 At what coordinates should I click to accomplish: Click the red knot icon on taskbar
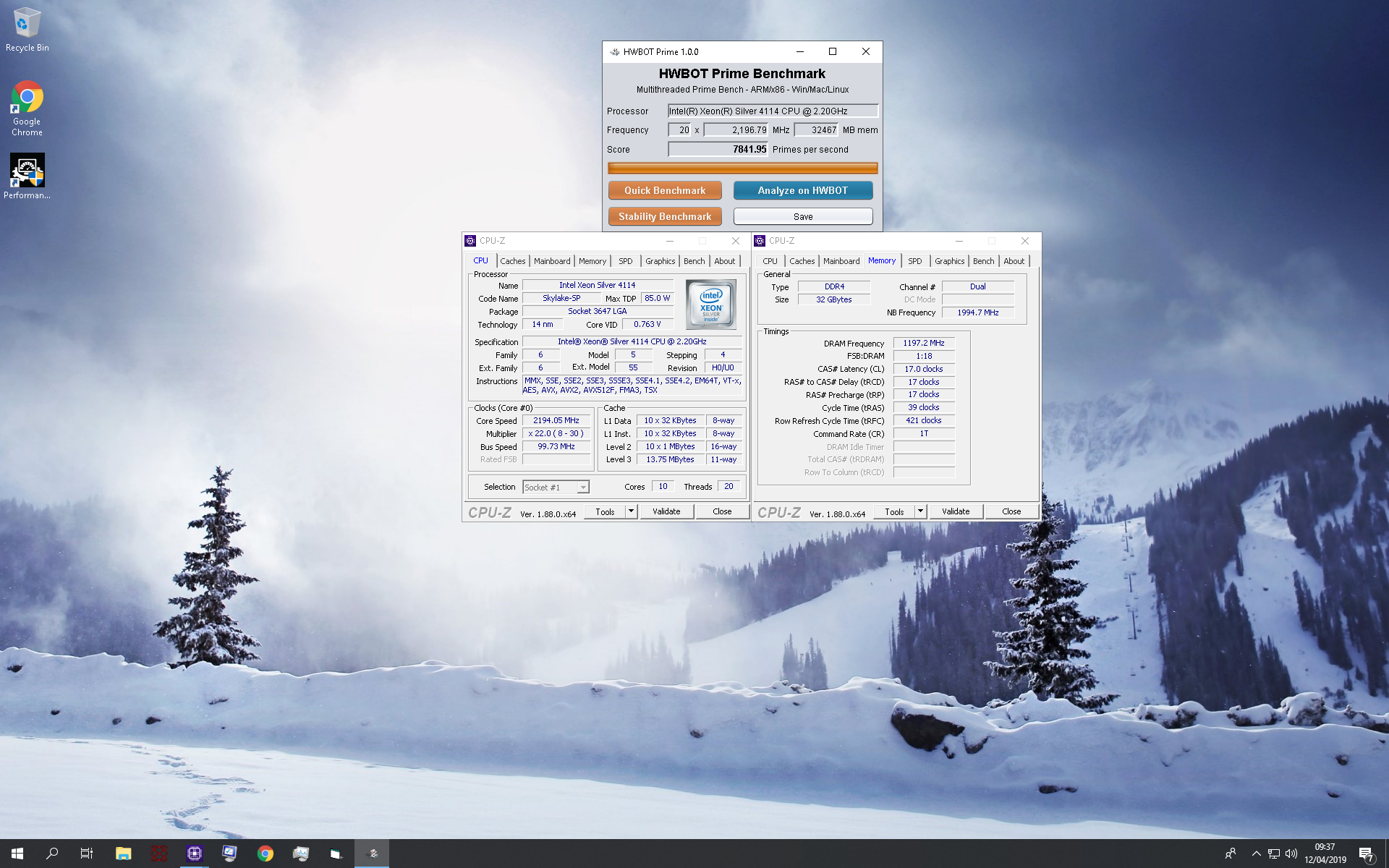(x=158, y=854)
